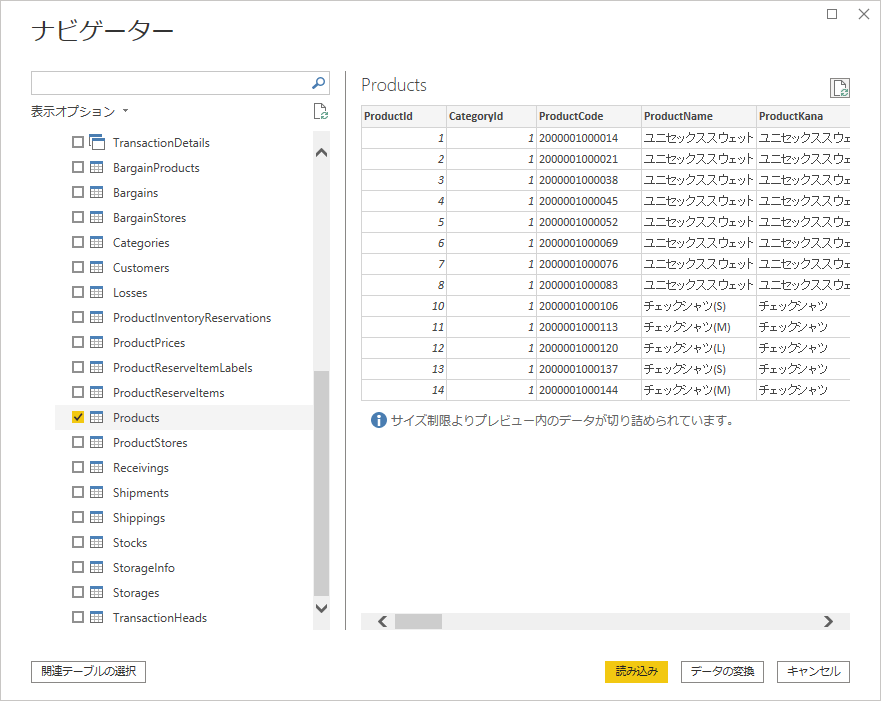Image resolution: width=881 pixels, height=701 pixels.
Task: Select the Storages table entry
Action: click(x=136, y=593)
